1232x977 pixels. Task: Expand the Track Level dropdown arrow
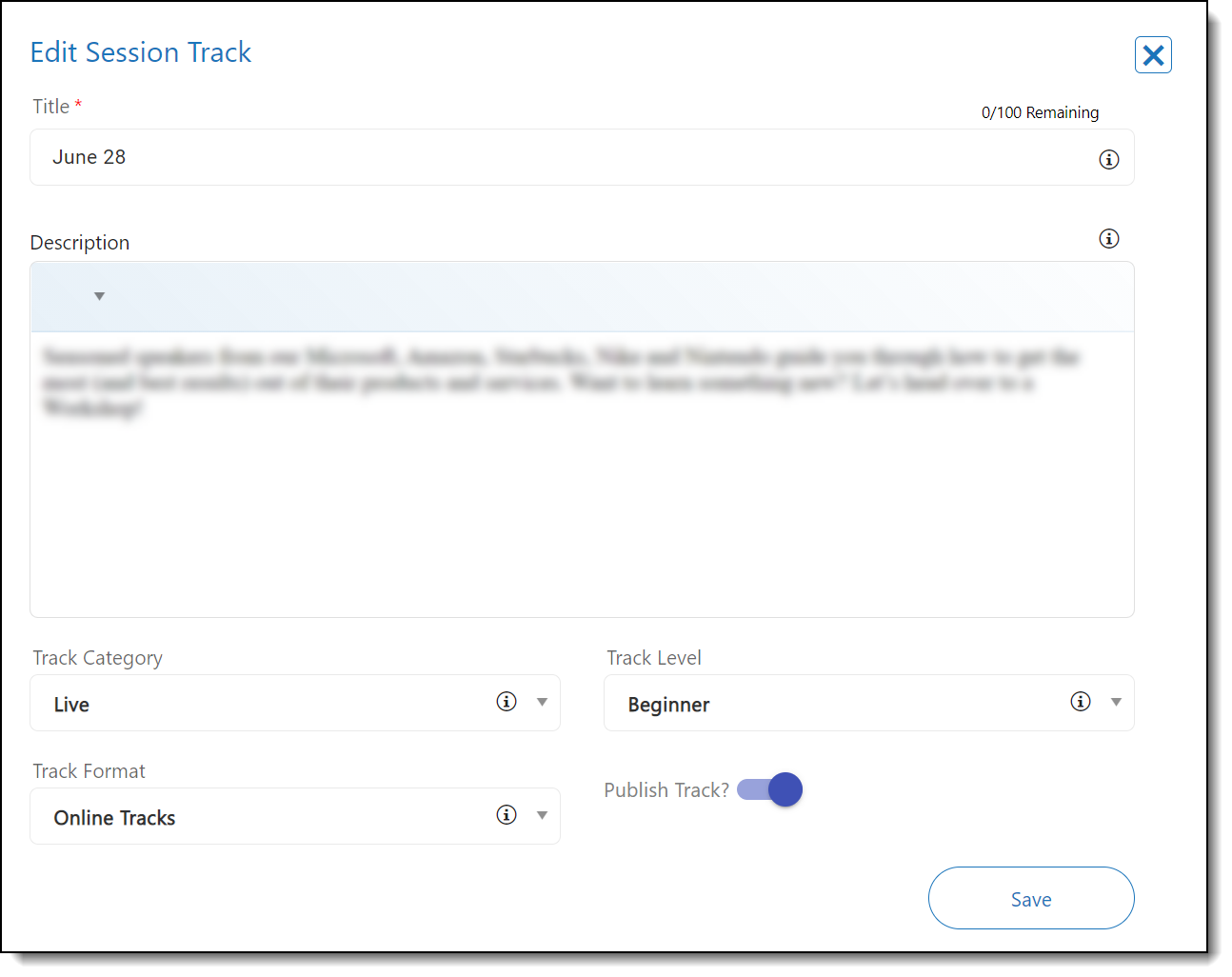coord(1116,703)
